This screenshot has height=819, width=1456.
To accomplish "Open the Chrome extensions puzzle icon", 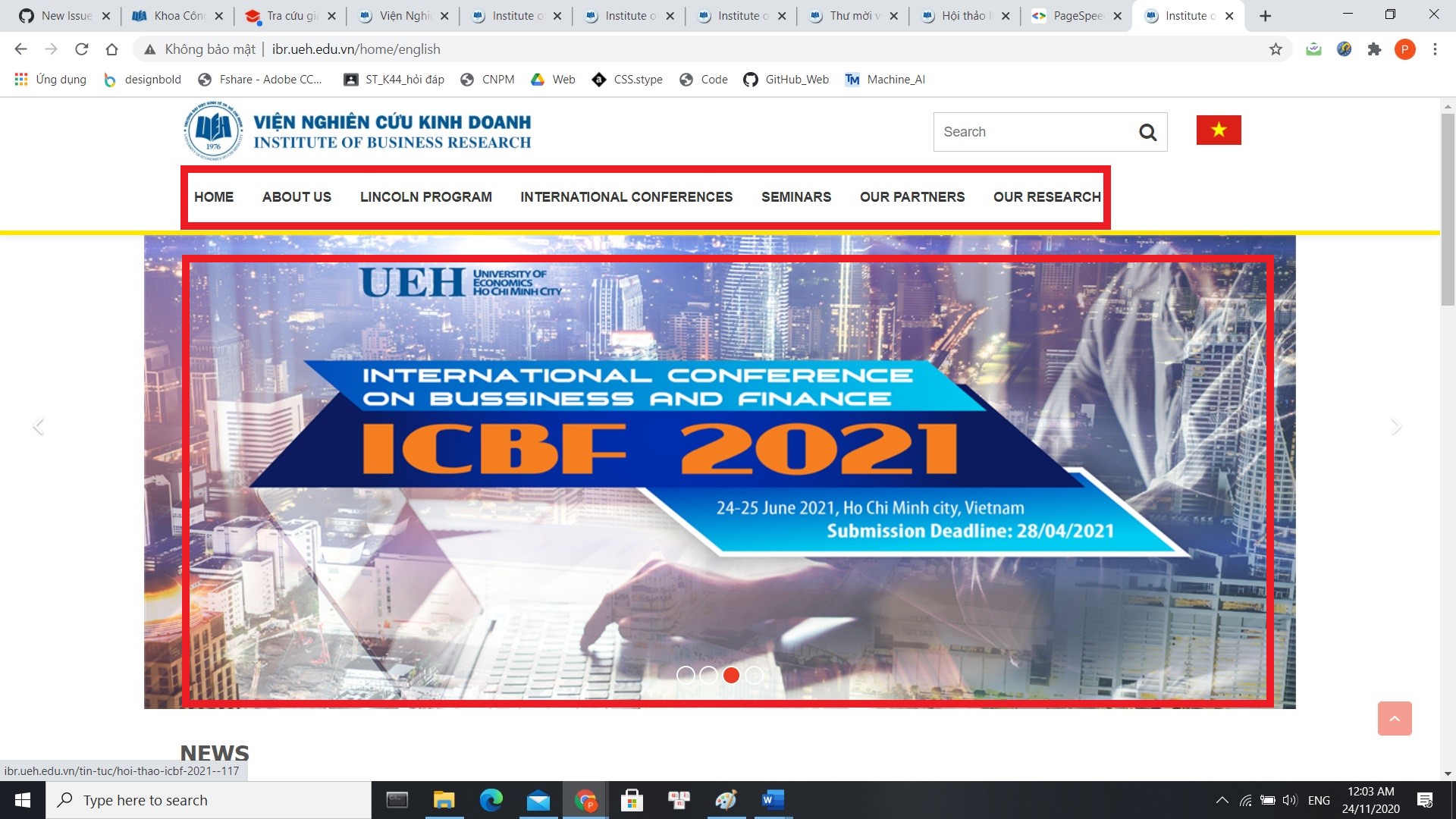I will pyautogui.click(x=1375, y=49).
